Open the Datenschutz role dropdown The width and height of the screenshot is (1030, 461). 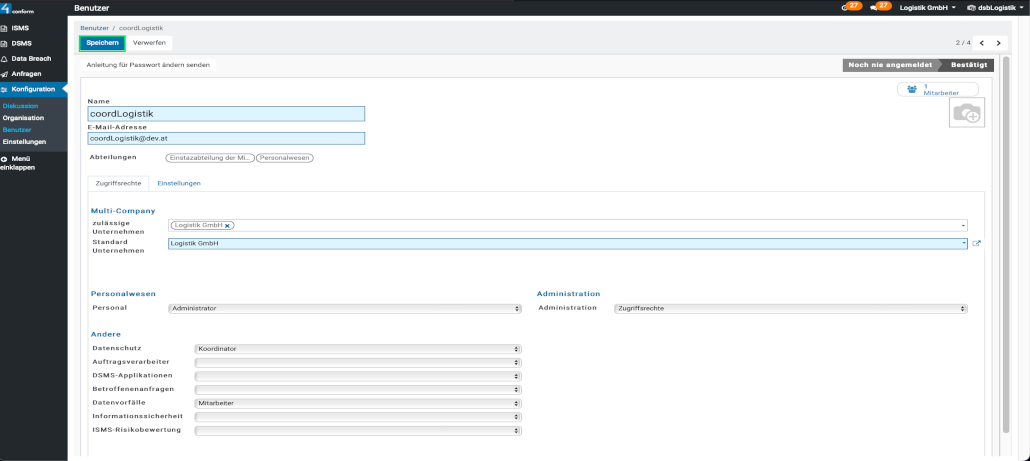pyautogui.click(x=357, y=348)
